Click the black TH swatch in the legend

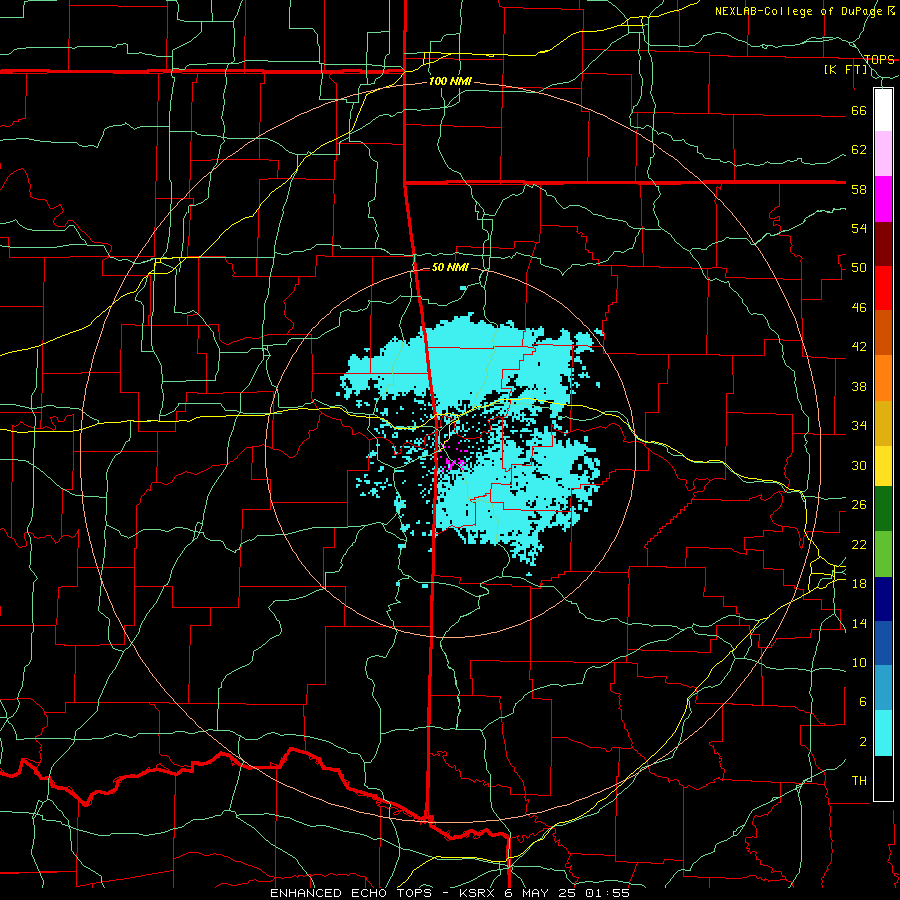[x=883, y=778]
